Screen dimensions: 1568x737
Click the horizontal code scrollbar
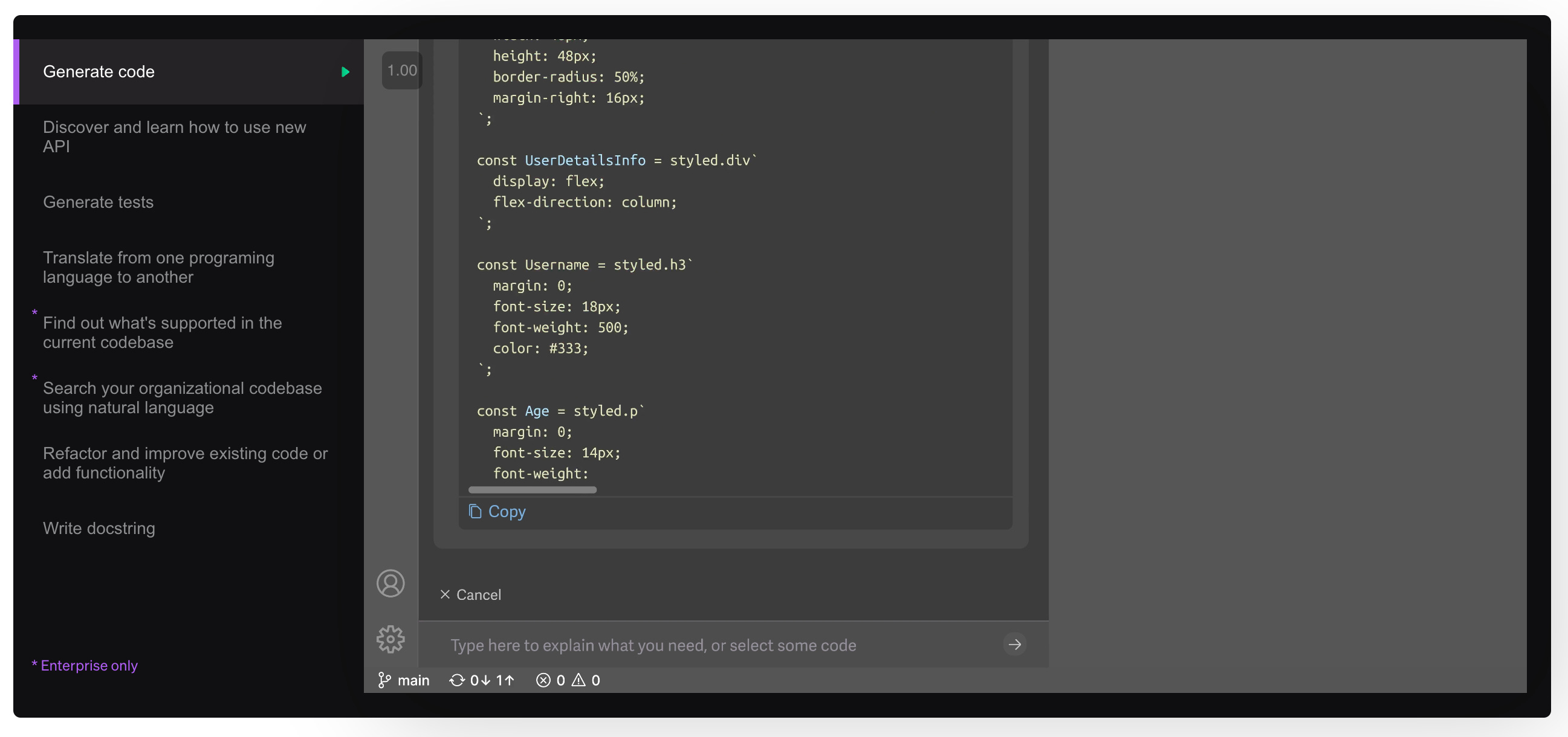[x=532, y=489]
